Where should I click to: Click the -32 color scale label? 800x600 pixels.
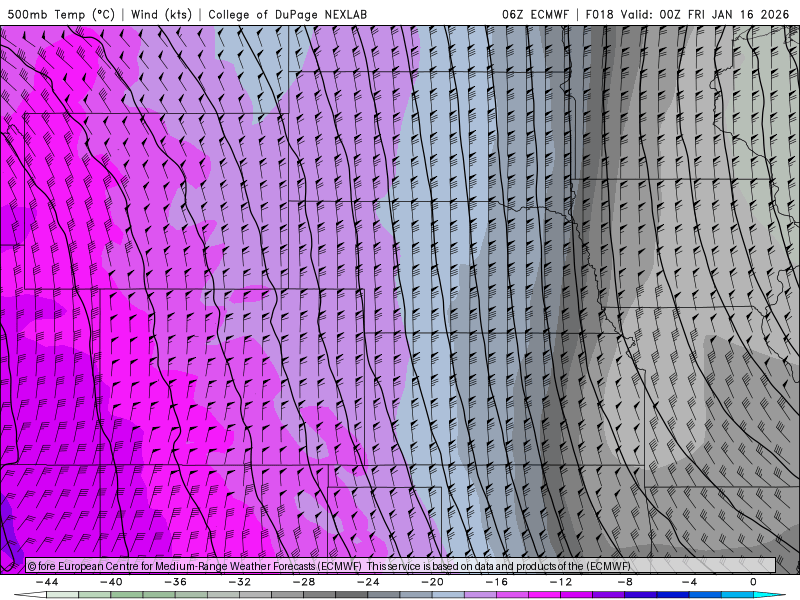pyautogui.click(x=240, y=582)
